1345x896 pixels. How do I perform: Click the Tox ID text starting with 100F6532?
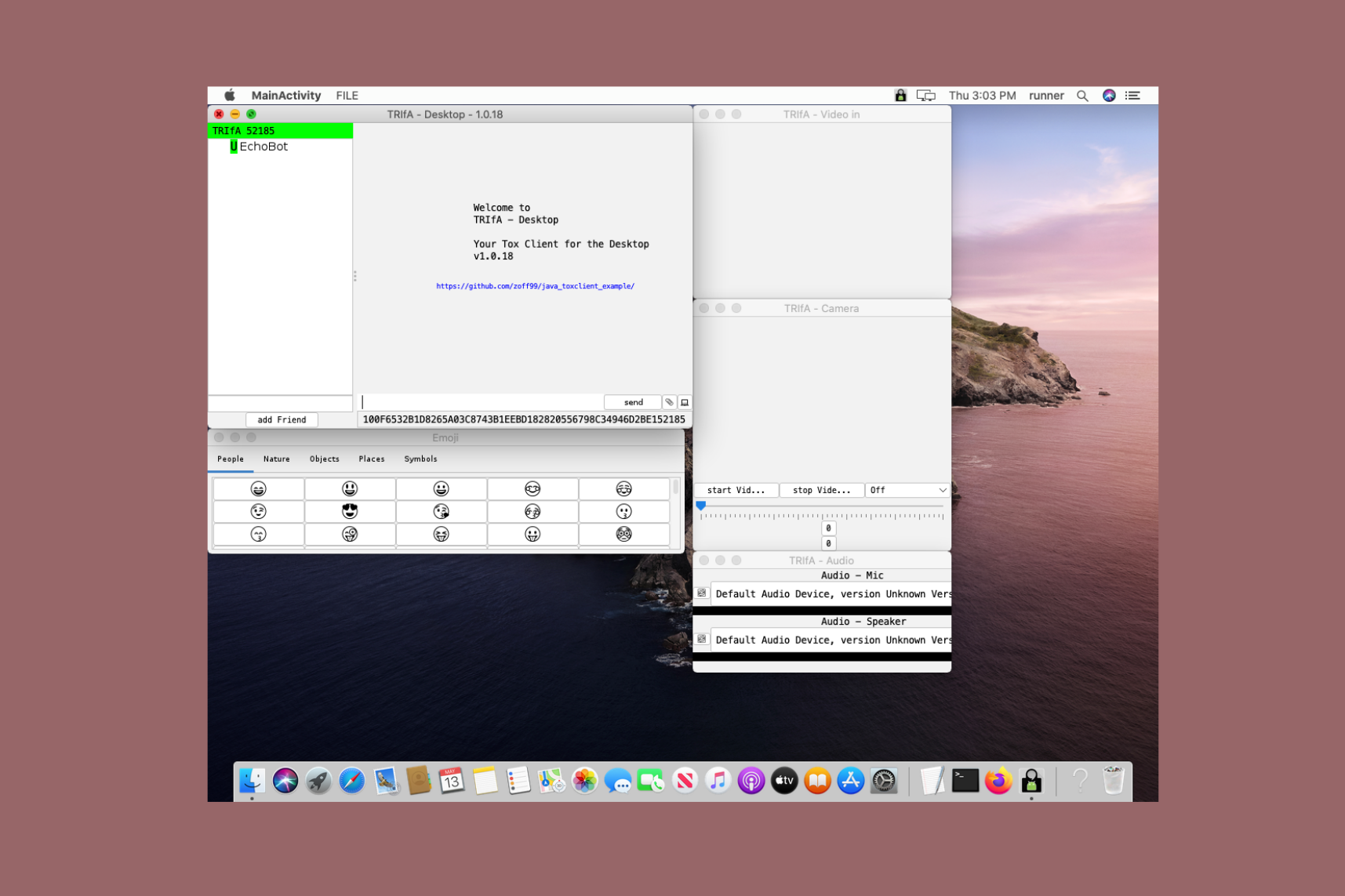(x=524, y=420)
